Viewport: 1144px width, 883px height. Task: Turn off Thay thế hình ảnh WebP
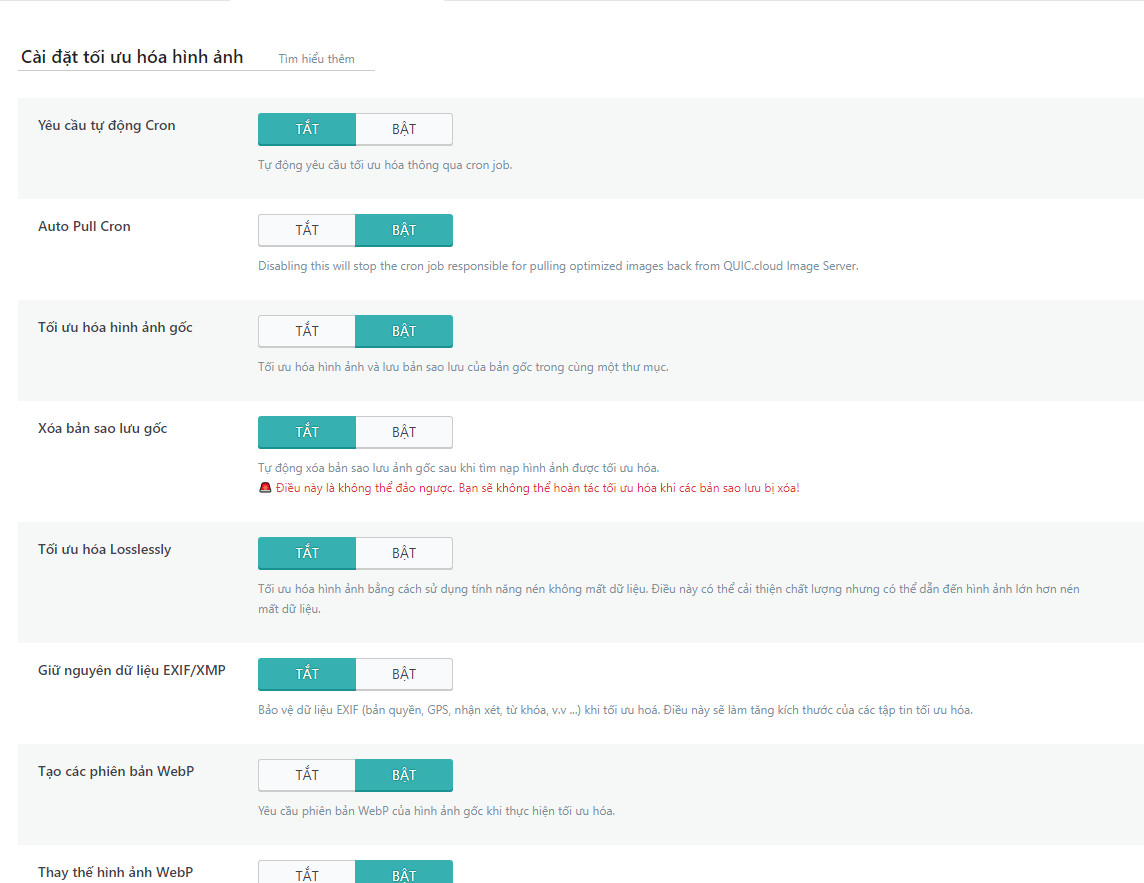coord(307,873)
